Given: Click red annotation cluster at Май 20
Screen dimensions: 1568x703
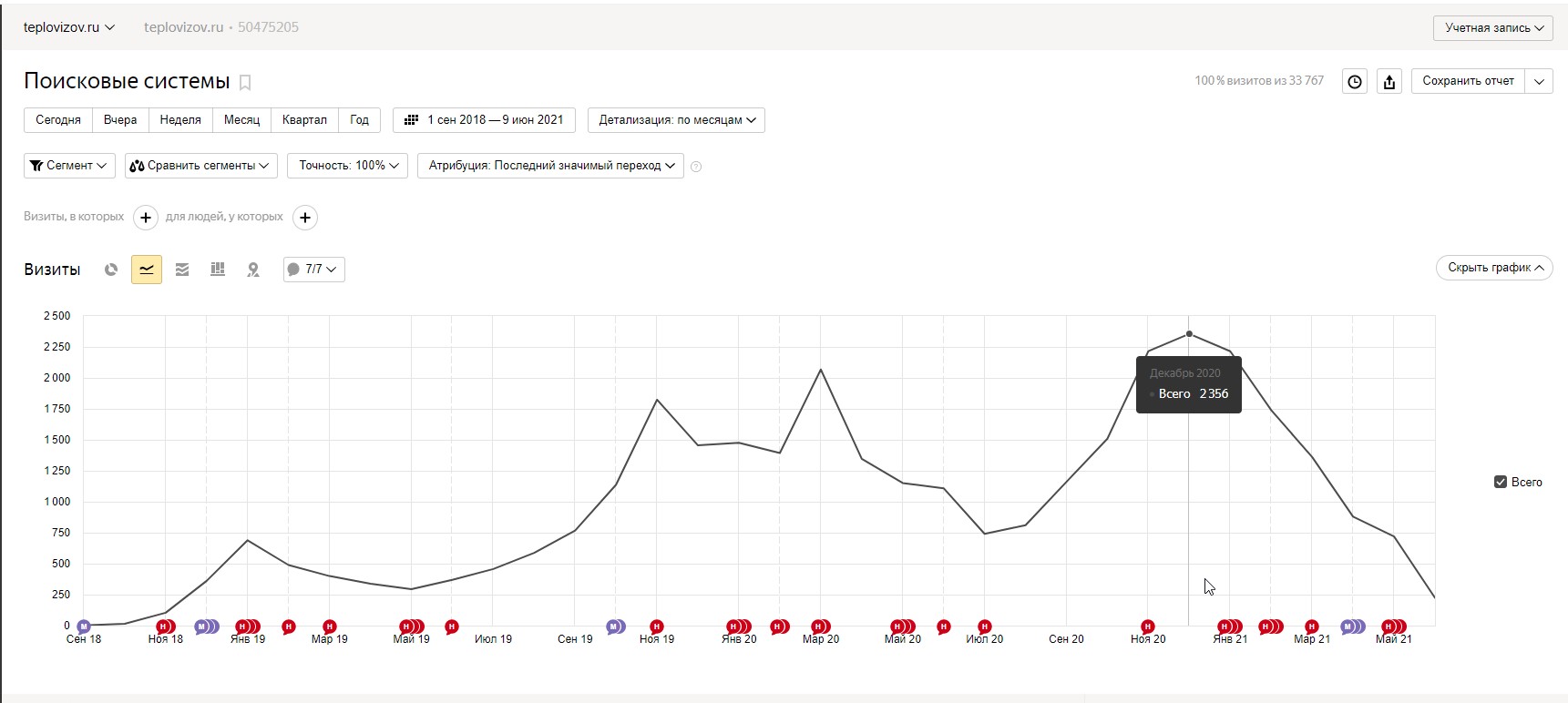Looking at the screenshot, I should click(x=903, y=627).
